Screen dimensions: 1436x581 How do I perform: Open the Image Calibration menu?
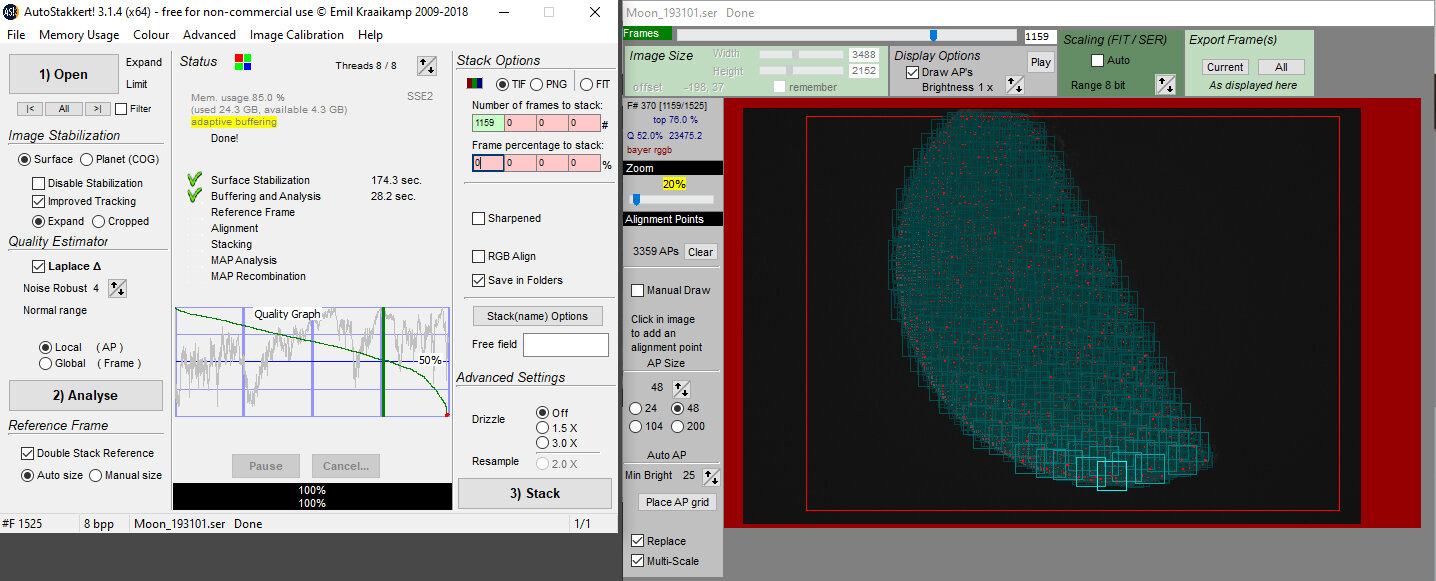[x=297, y=35]
